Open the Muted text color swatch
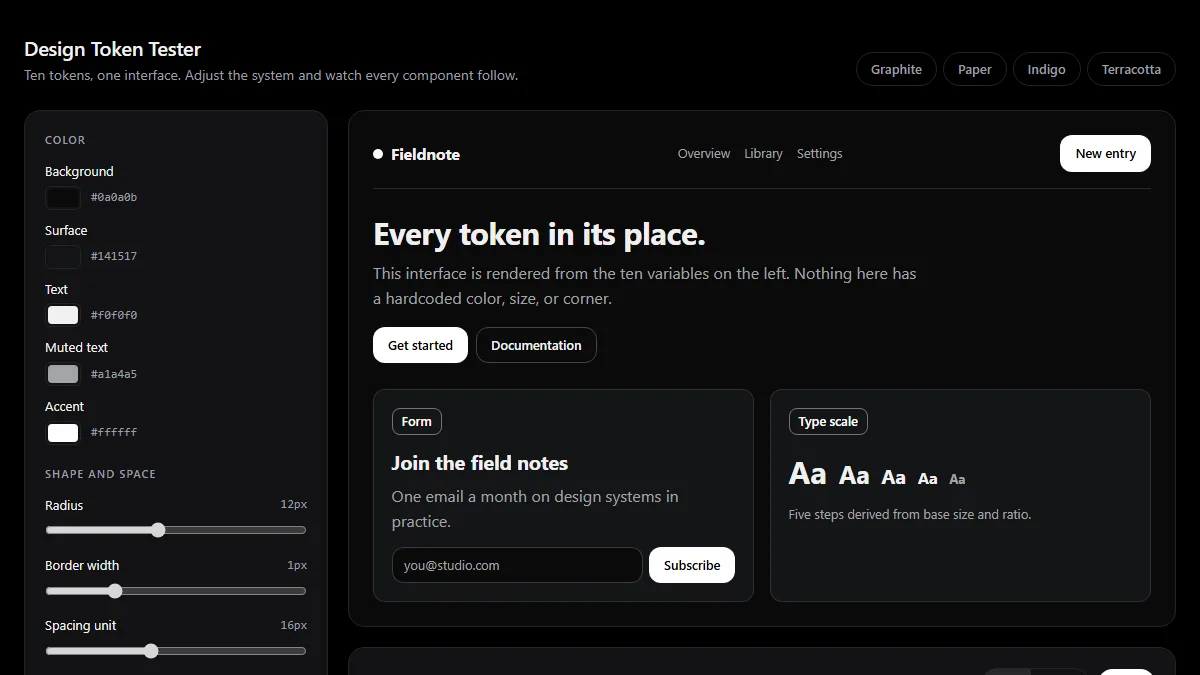 point(63,374)
